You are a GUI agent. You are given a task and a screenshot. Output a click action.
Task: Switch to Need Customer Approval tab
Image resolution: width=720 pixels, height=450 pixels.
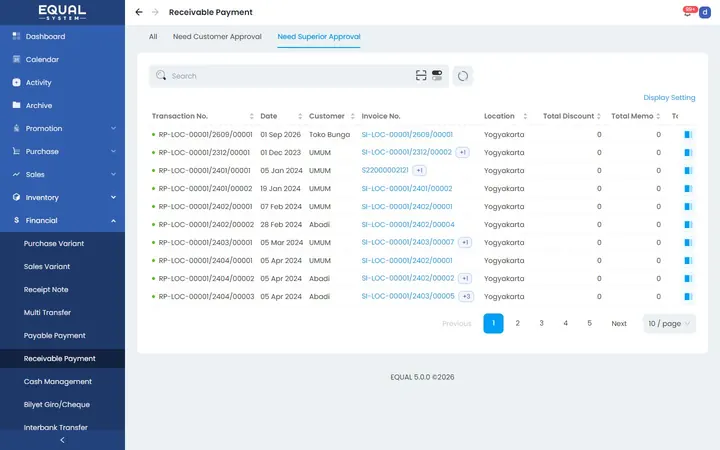pos(217,37)
